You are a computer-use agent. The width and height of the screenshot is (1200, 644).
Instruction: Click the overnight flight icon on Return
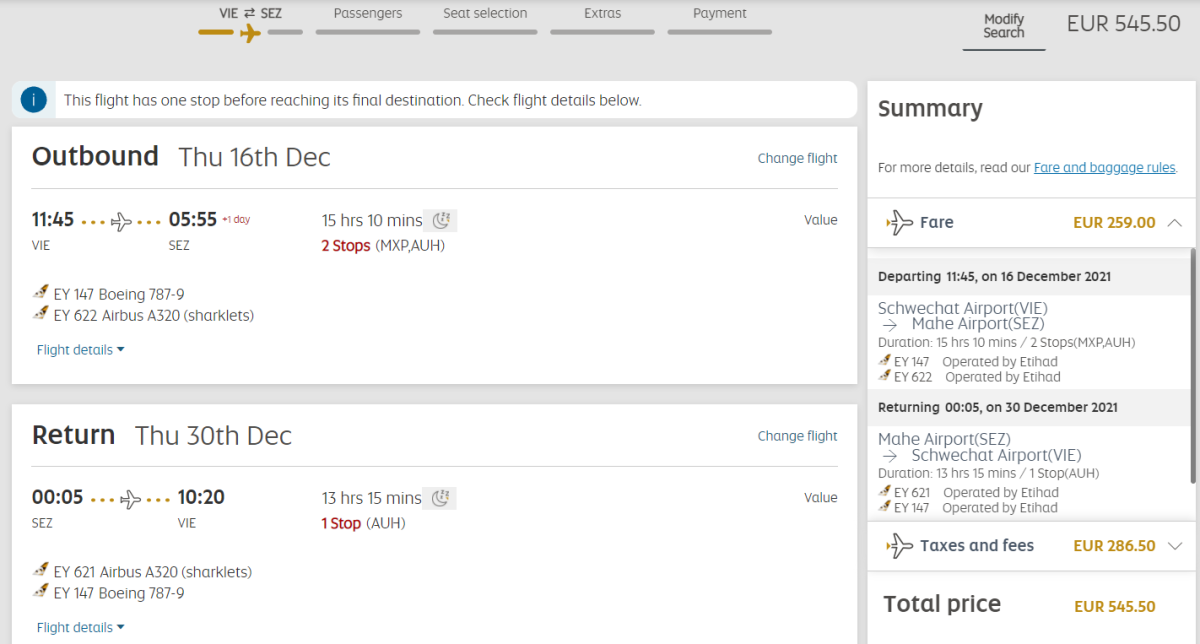440,498
